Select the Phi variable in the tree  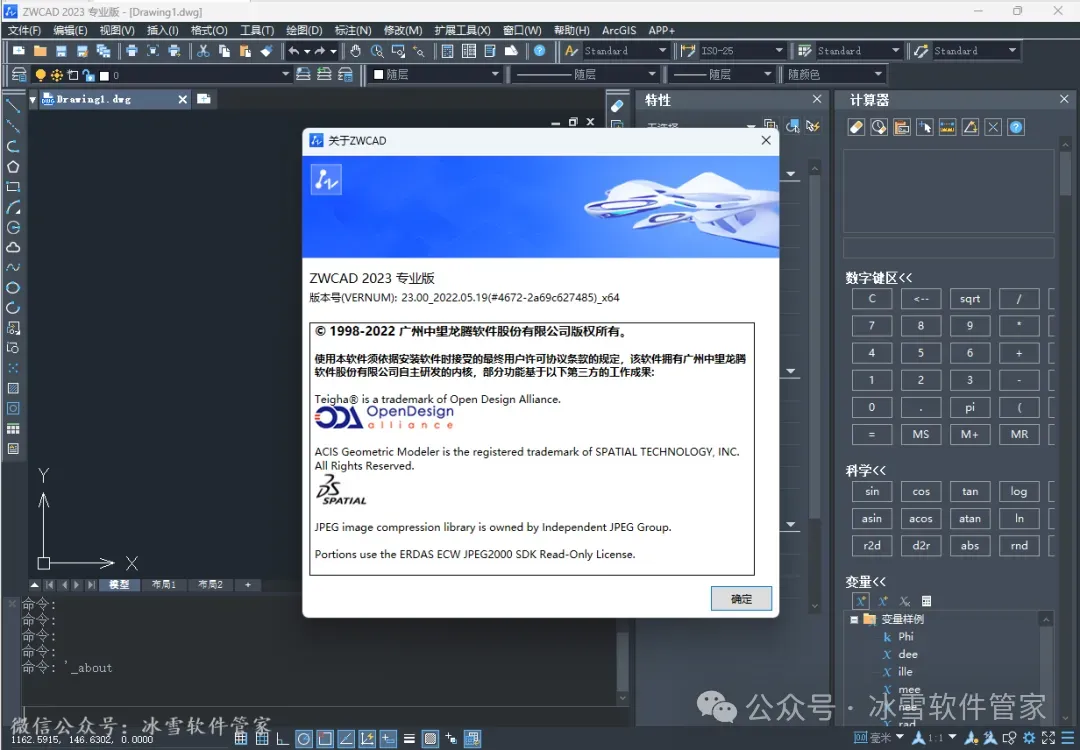tap(906, 637)
